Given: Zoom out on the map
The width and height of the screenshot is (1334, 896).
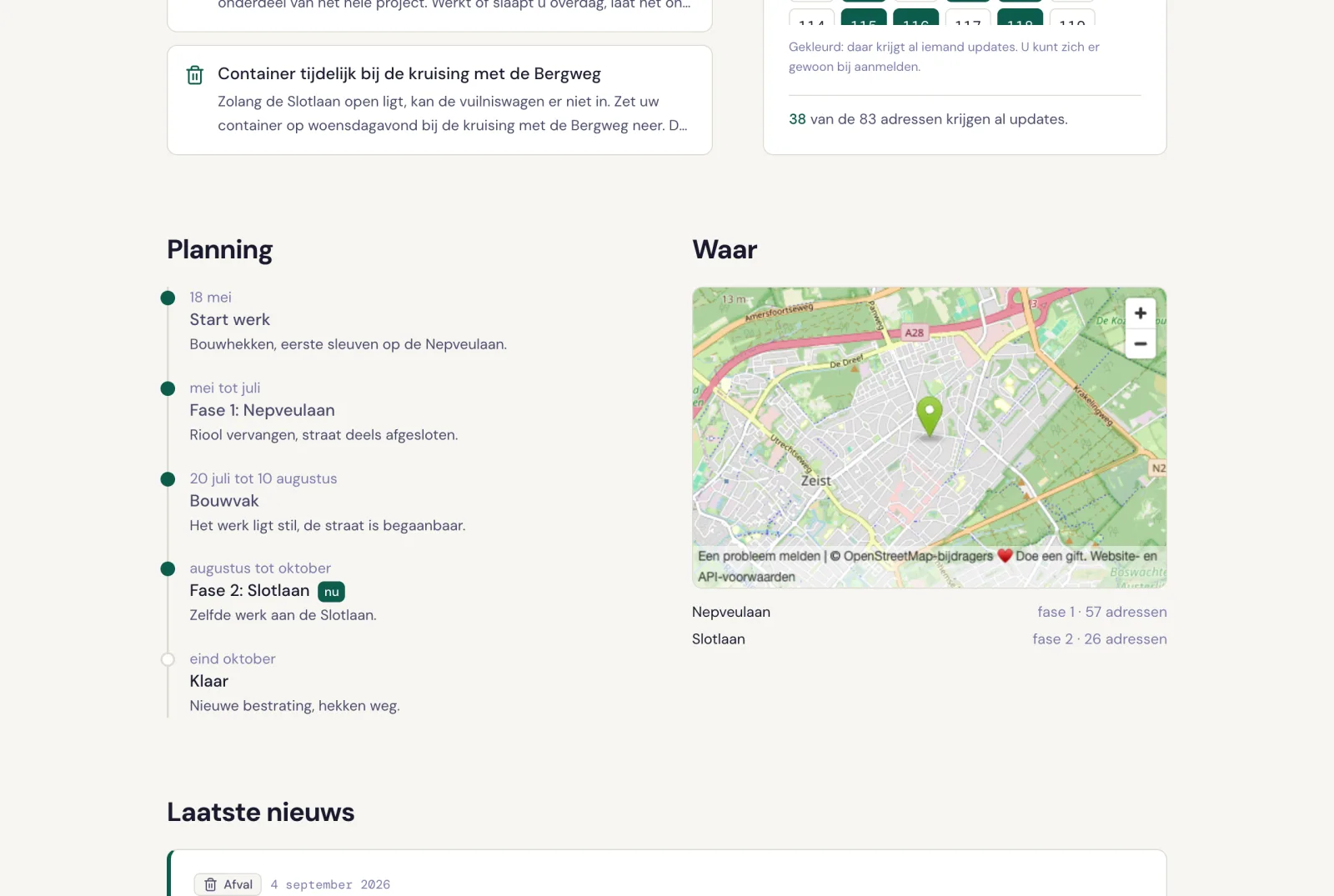Looking at the screenshot, I should [1140, 343].
